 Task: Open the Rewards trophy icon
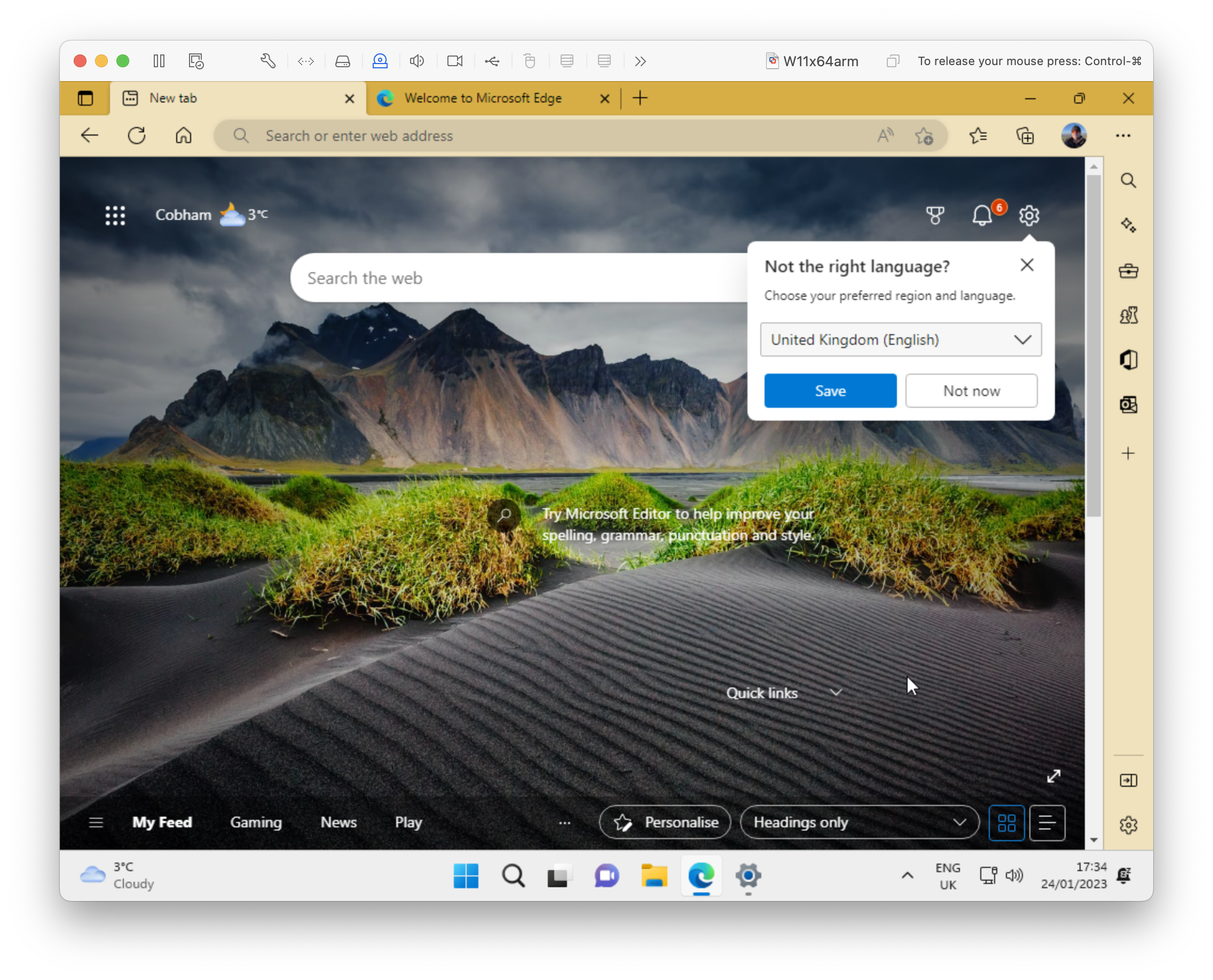[935, 215]
